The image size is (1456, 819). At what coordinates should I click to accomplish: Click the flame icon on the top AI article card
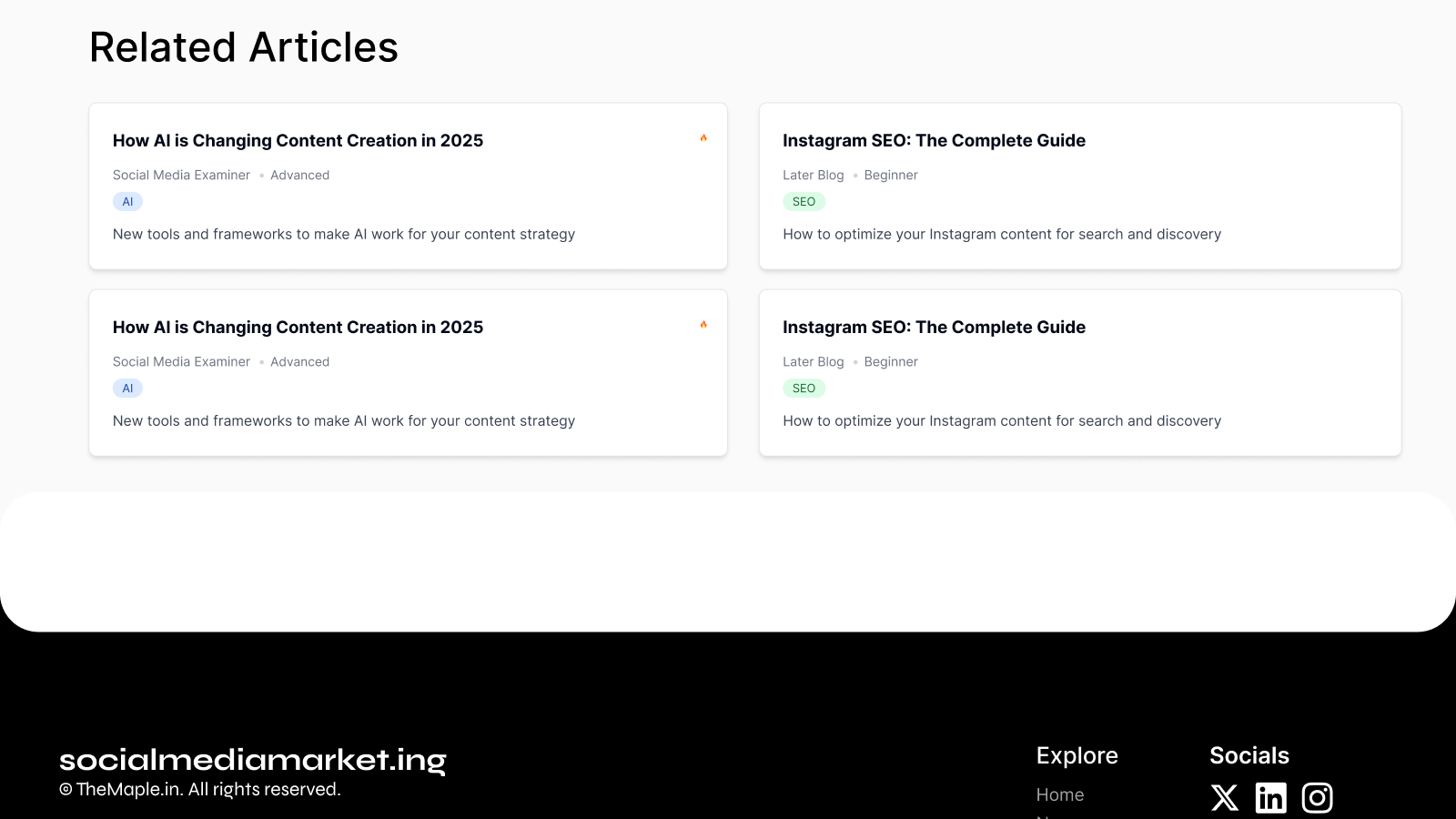[x=703, y=138]
